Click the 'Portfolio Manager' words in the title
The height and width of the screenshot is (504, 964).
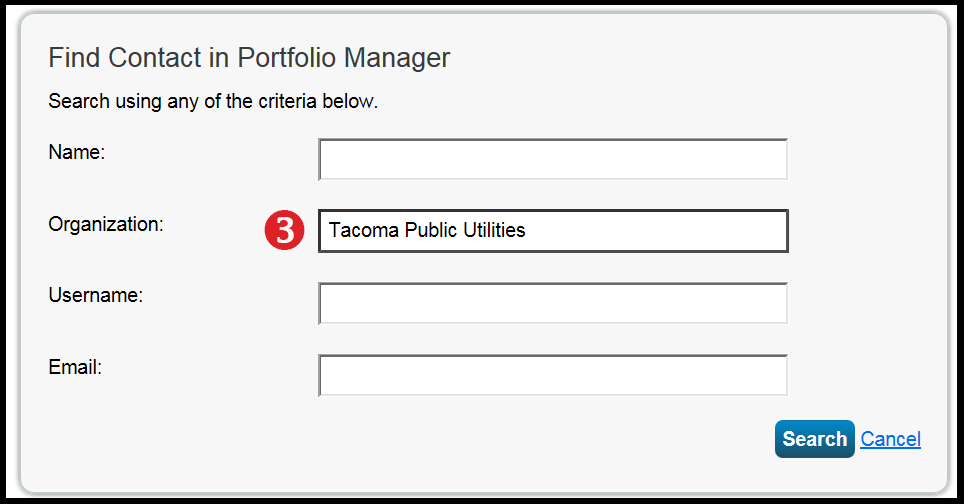344,58
